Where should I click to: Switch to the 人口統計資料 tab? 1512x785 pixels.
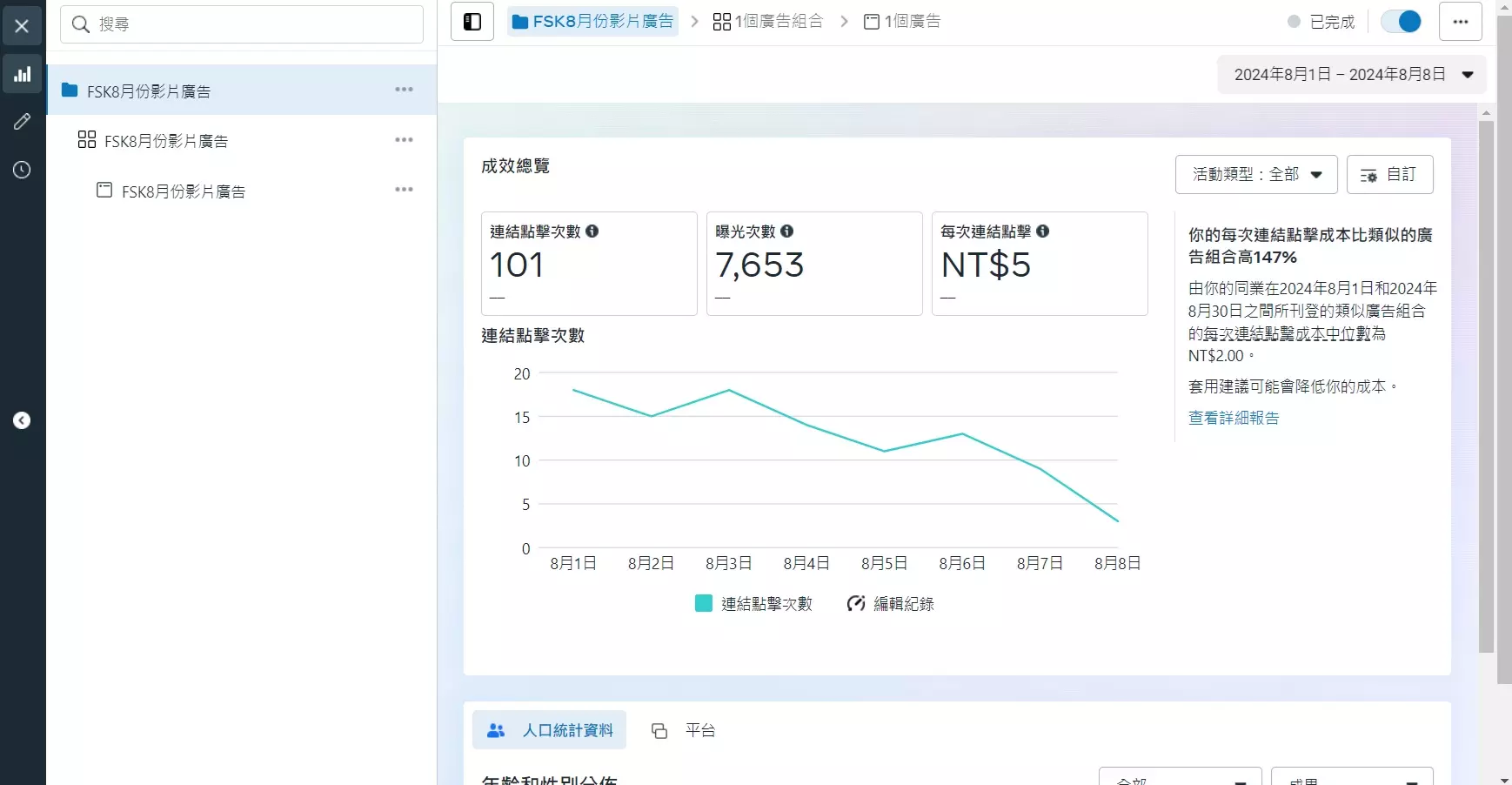pyautogui.click(x=548, y=730)
